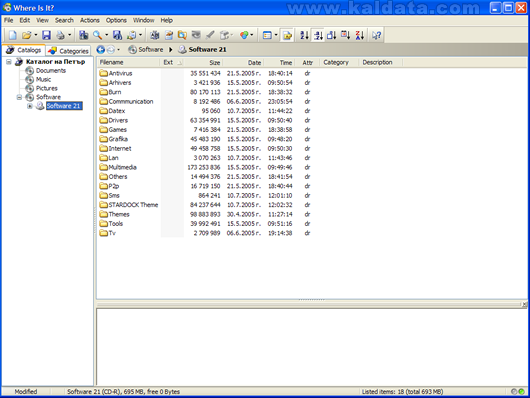
Task: Collapse the Software tree node
Action: [19, 97]
